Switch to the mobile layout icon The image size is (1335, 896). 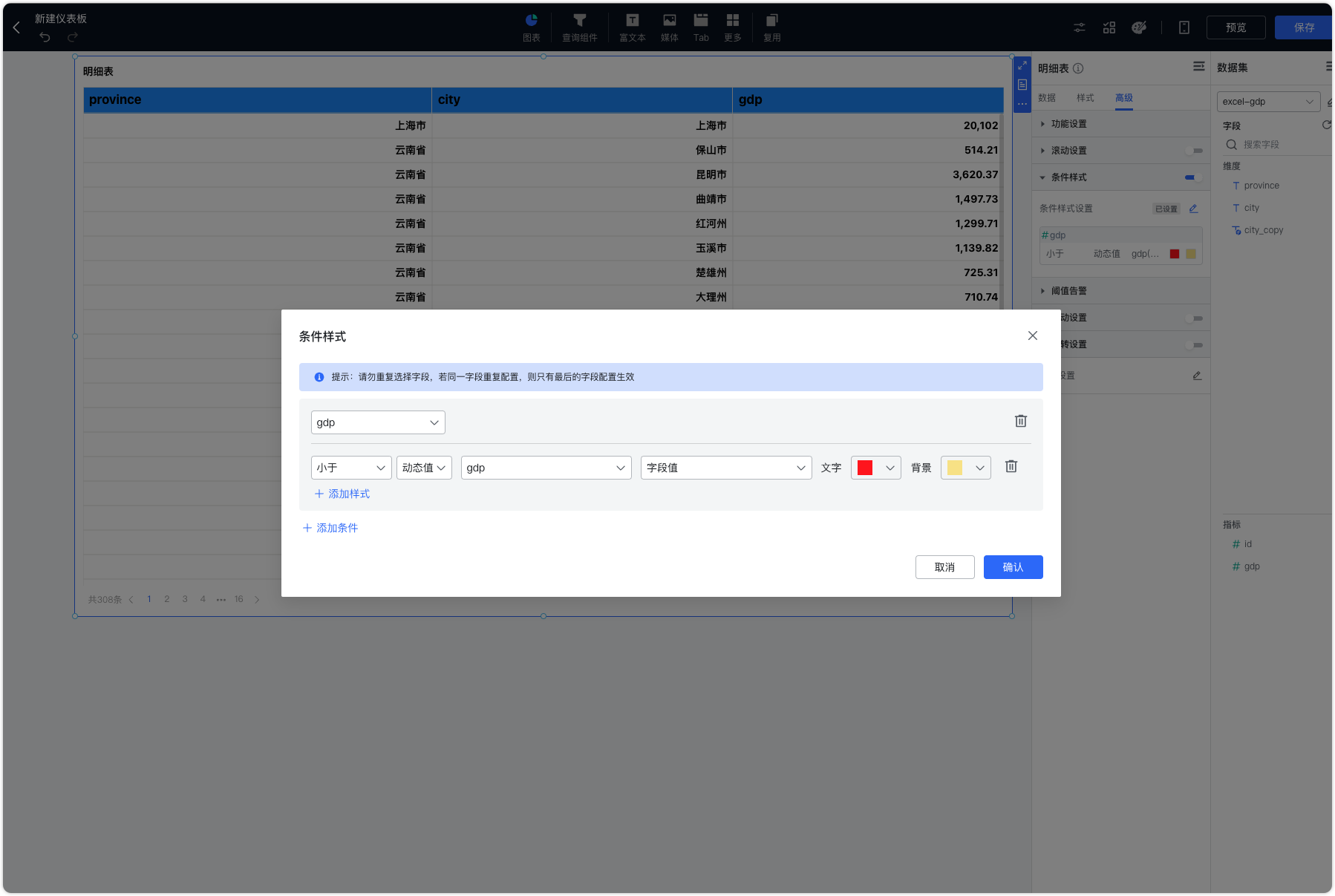tap(1184, 27)
